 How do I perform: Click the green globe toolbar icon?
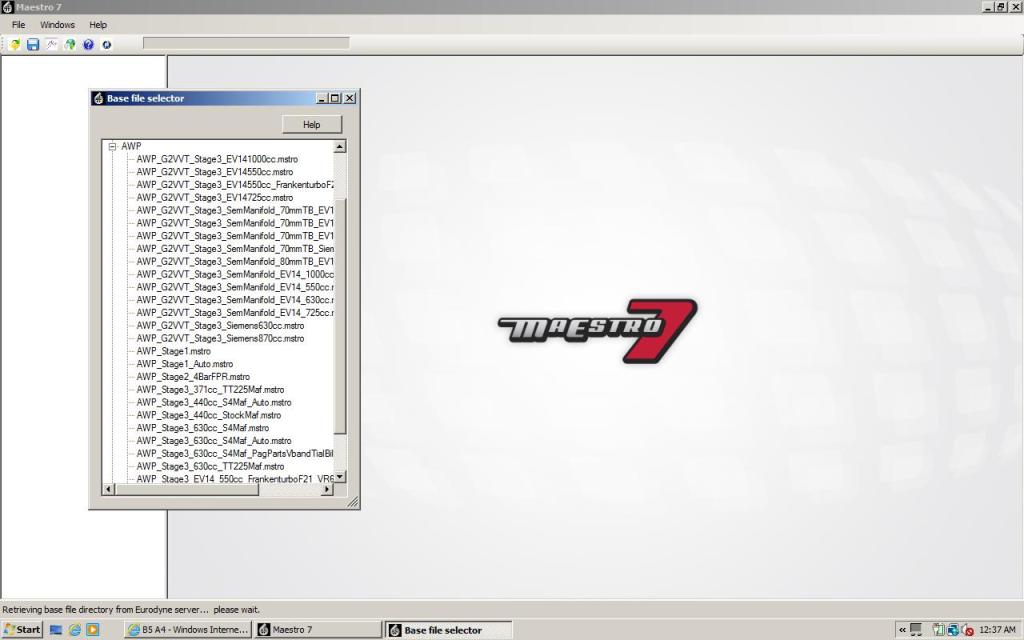click(x=69, y=44)
